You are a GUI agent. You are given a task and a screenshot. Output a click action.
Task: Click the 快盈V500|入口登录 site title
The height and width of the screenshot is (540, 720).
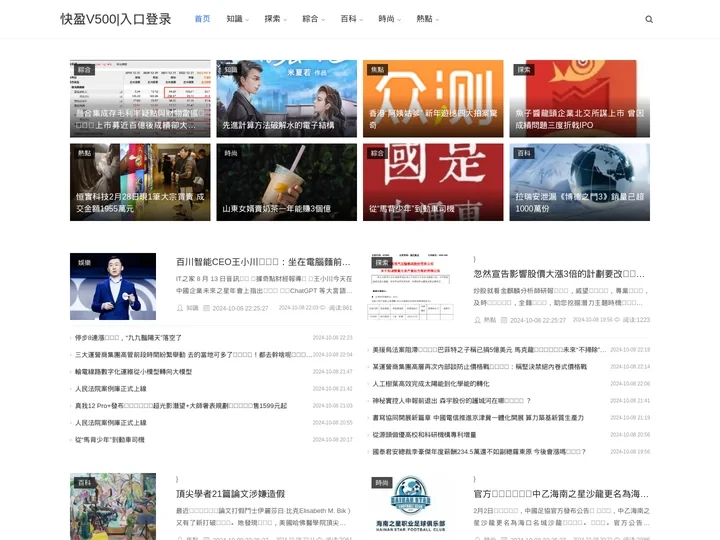coord(116,19)
